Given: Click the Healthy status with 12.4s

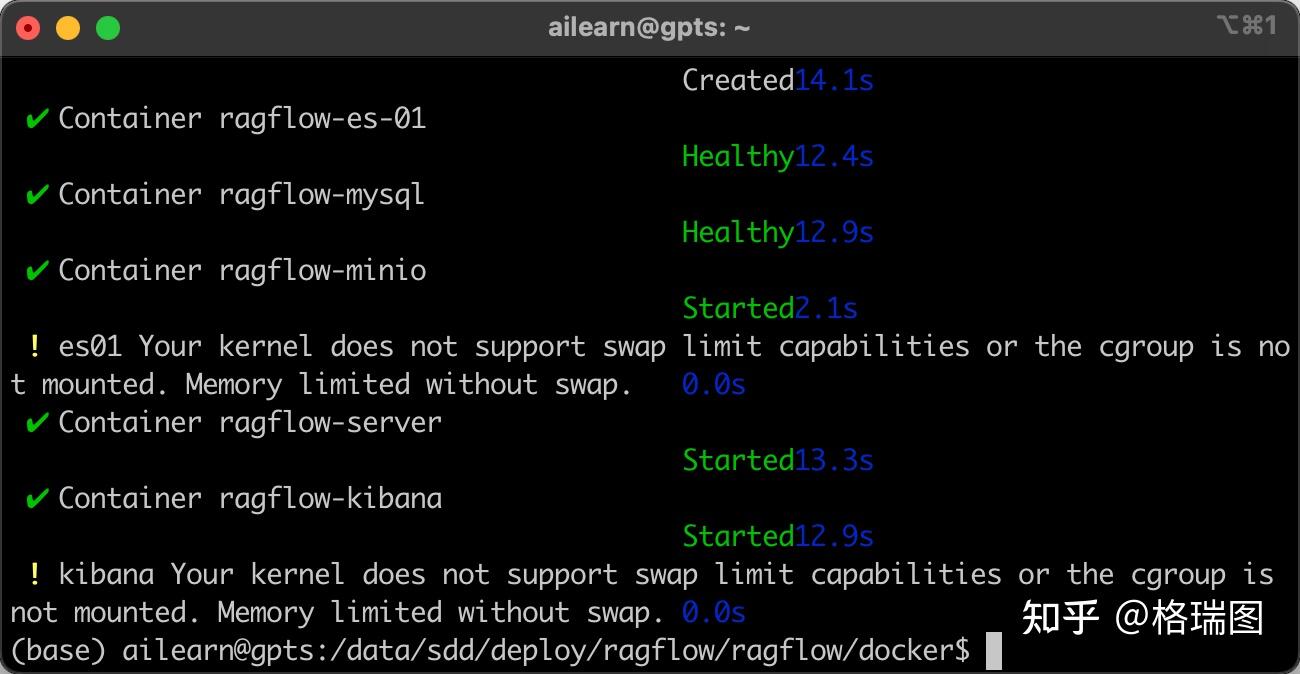Looking at the screenshot, I should pyautogui.click(x=738, y=157).
